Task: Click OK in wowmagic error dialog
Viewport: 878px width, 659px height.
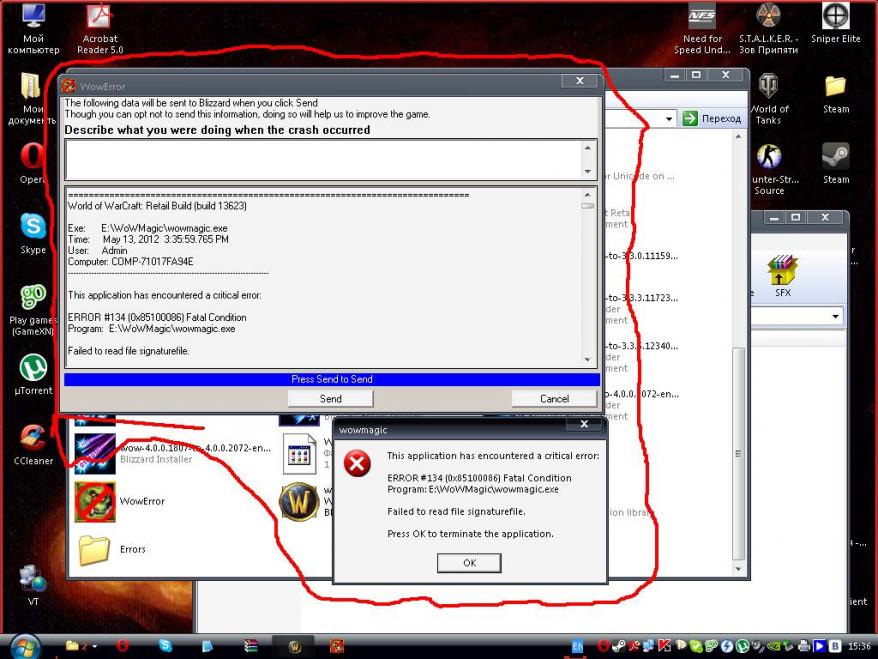Action: tap(469, 563)
